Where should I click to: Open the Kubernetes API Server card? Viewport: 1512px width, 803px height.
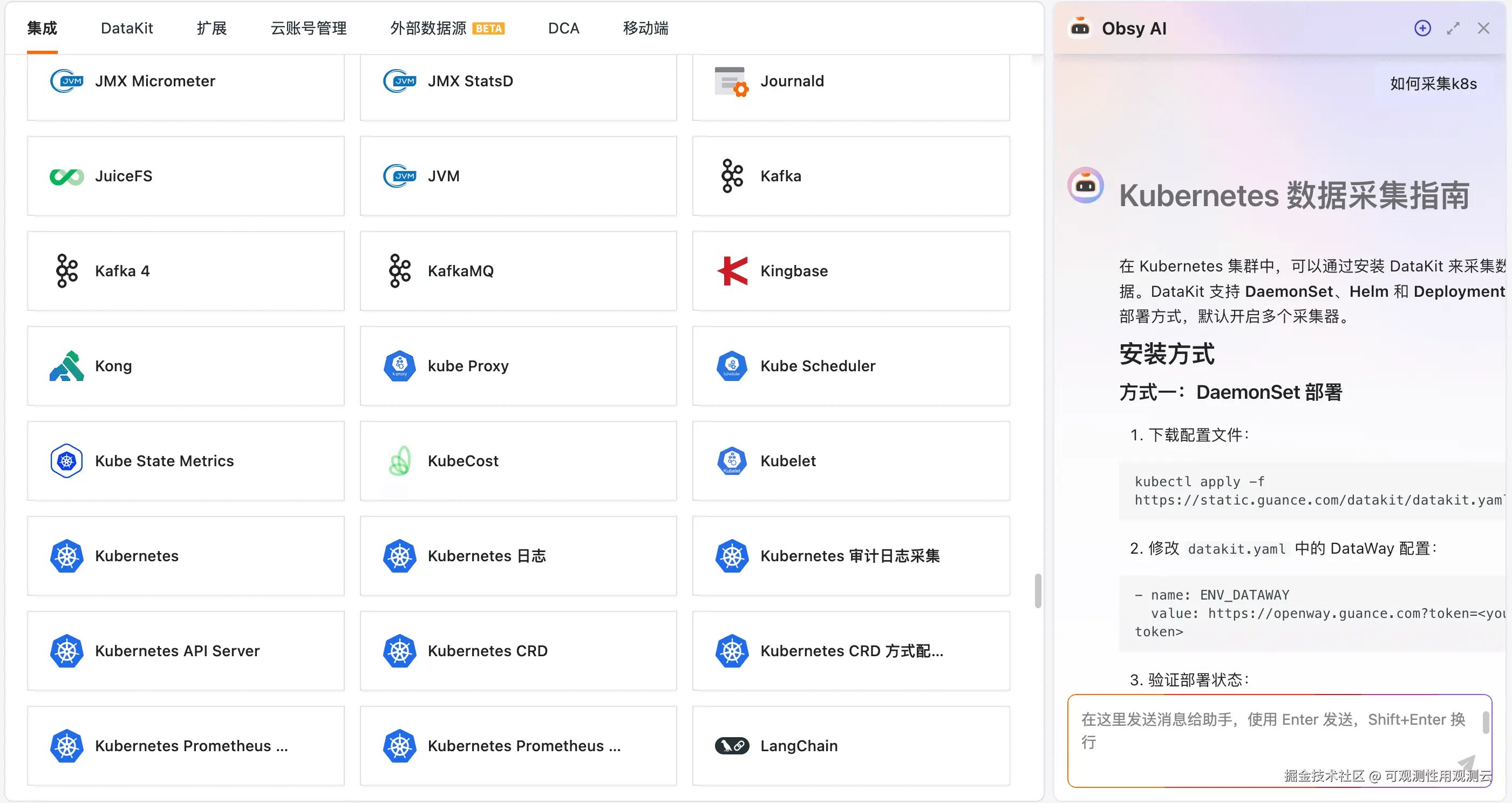coord(186,651)
